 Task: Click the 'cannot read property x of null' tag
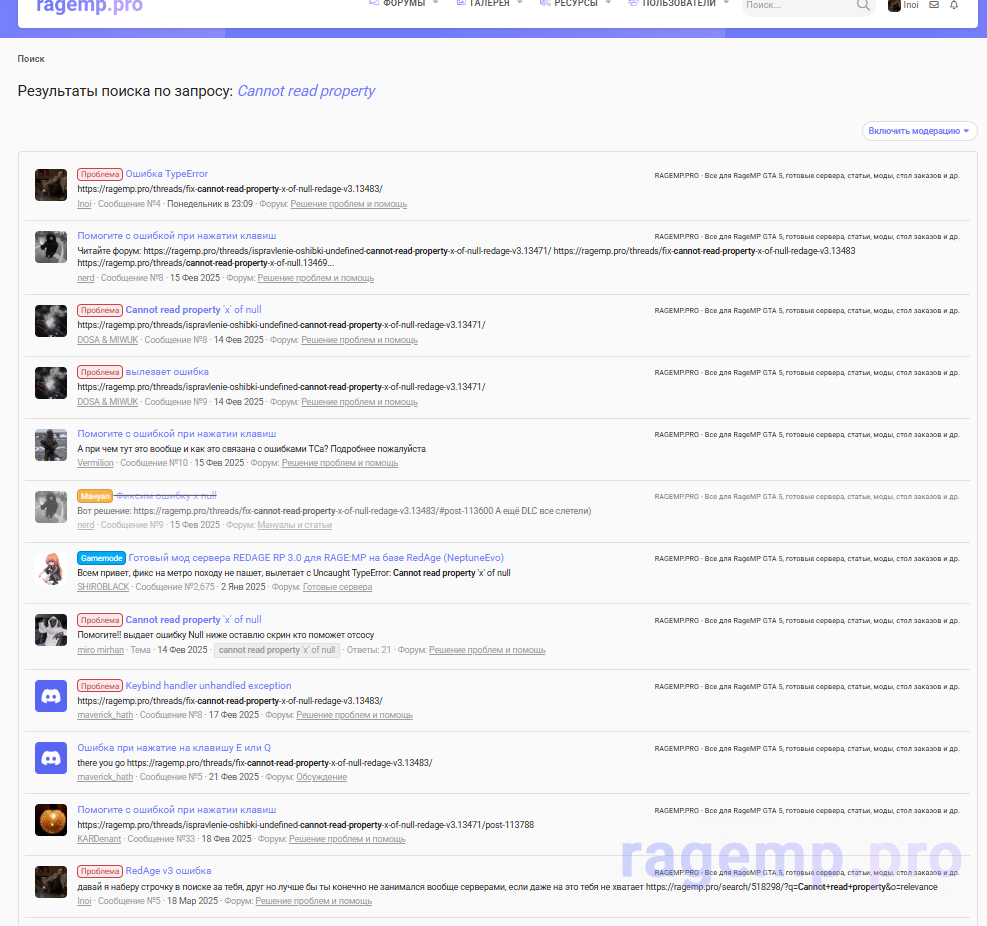277,650
